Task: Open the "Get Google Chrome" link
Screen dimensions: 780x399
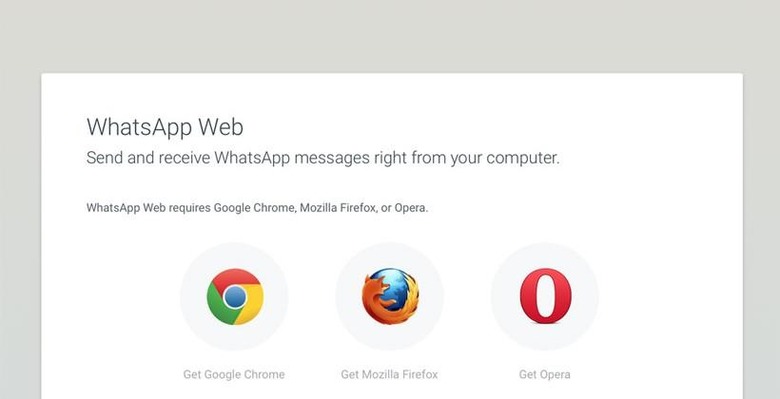Action: pos(234,374)
